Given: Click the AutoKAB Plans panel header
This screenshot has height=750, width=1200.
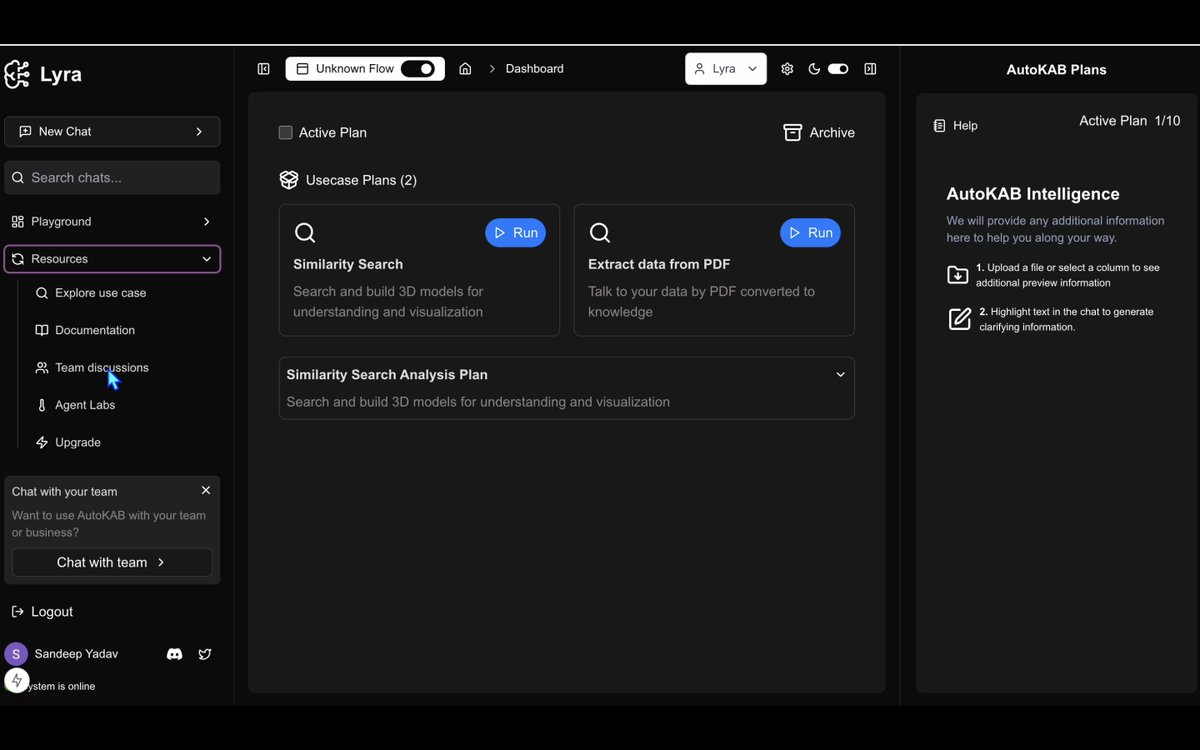Looking at the screenshot, I should [x=1056, y=70].
